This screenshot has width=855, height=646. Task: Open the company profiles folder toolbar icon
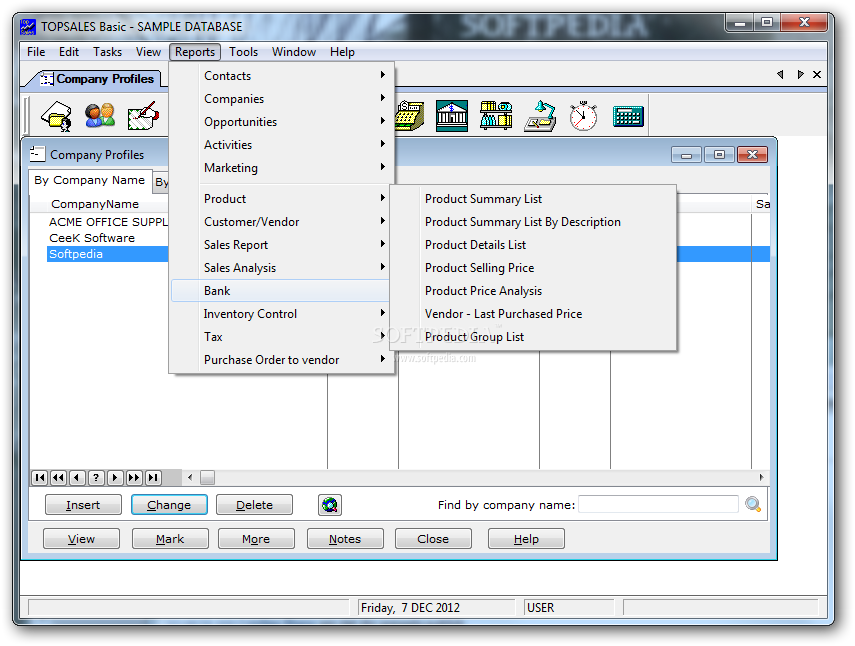pyautogui.click(x=56, y=116)
